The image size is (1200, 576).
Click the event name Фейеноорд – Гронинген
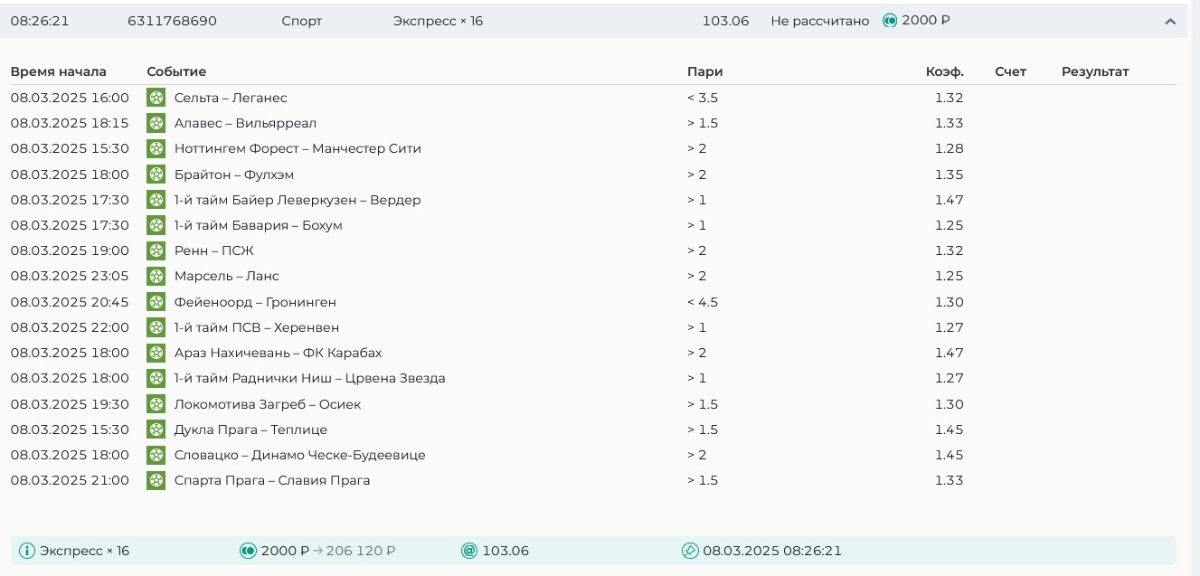pyautogui.click(x=255, y=302)
